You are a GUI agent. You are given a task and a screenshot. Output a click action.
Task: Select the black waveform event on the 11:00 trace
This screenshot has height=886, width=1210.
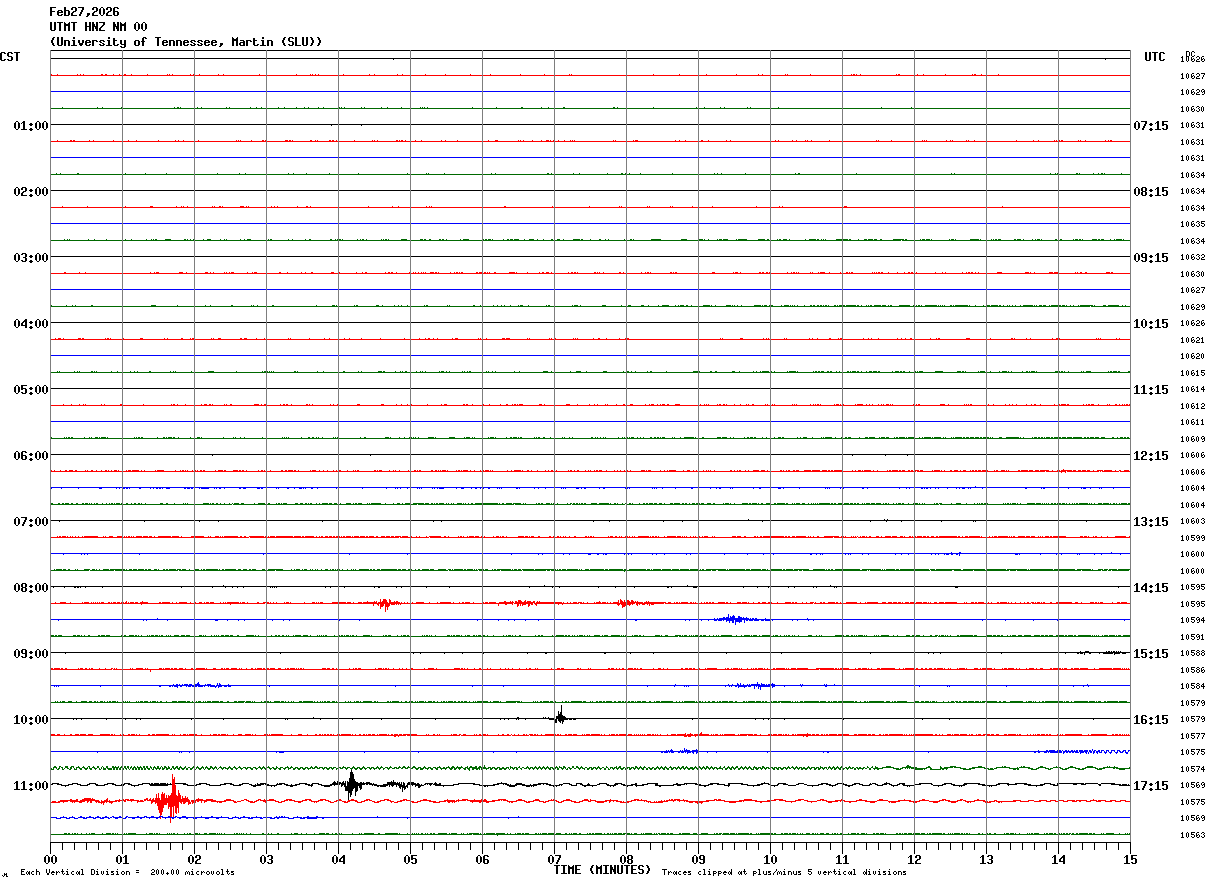(352, 783)
